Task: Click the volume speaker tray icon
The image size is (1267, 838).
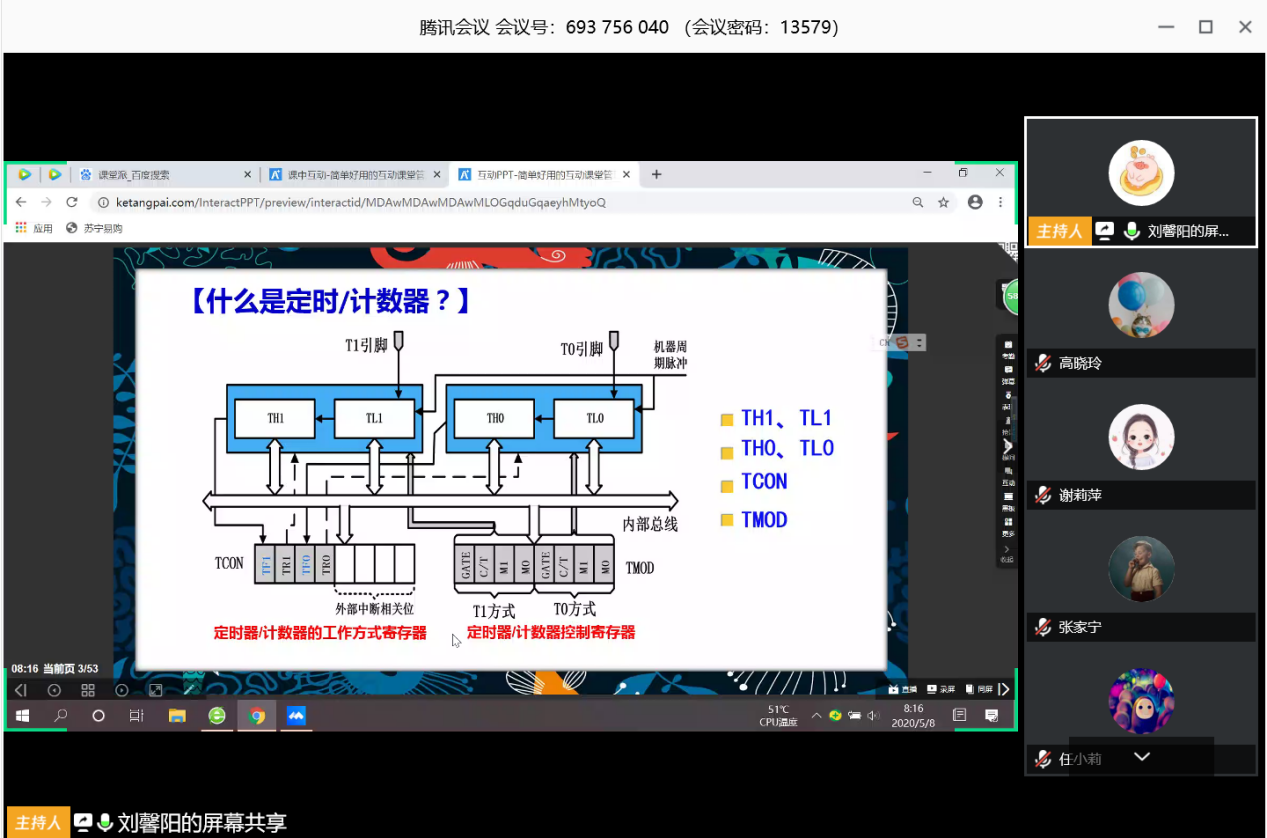Action: point(873,716)
